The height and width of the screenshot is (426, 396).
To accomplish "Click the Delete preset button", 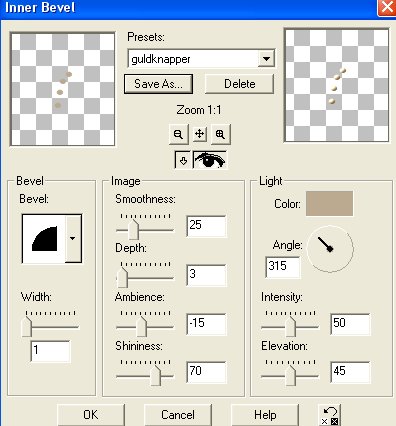I will click(x=240, y=84).
